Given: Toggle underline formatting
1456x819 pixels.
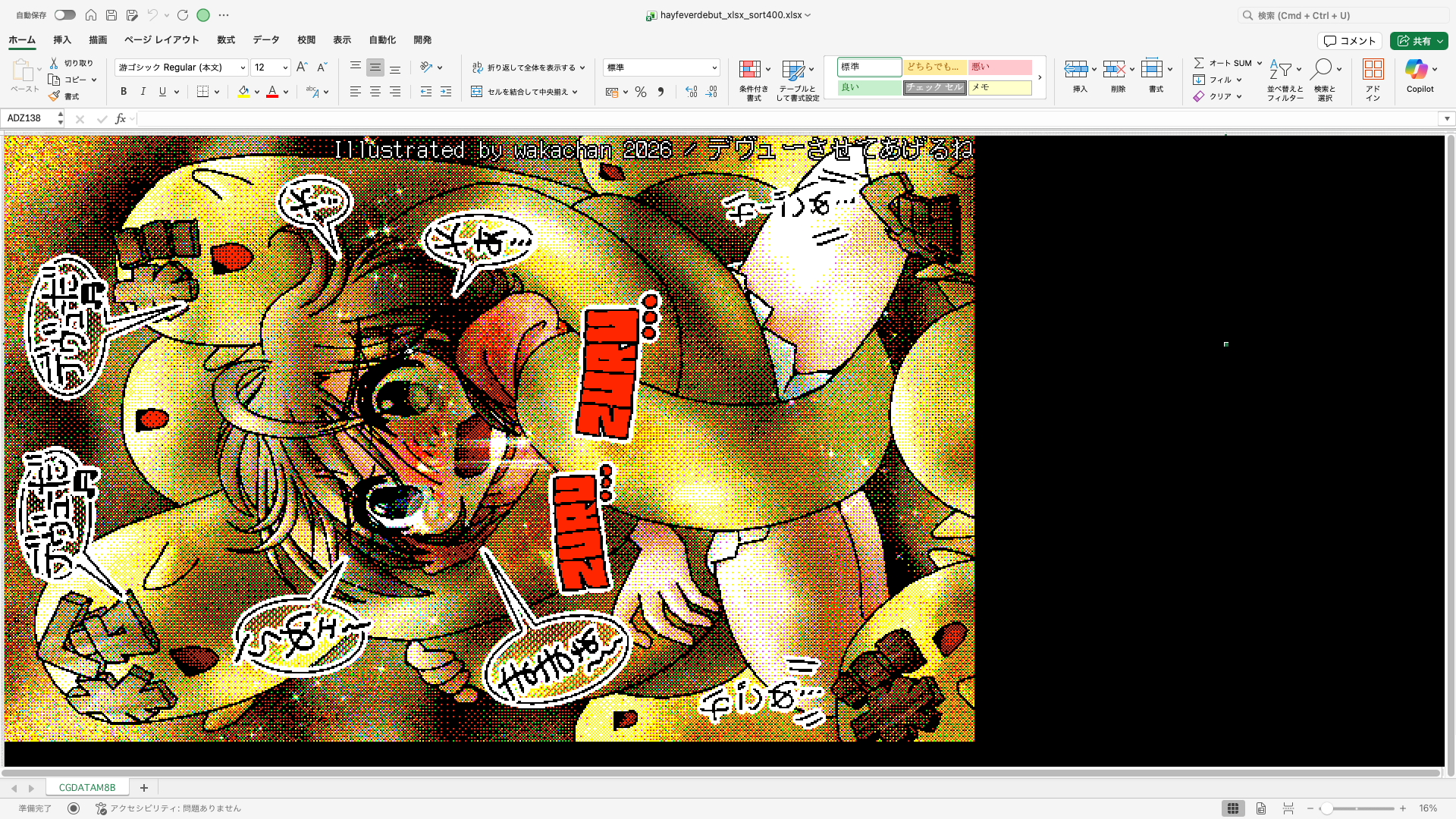Looking at the screenshot, I should coord(162,91).
